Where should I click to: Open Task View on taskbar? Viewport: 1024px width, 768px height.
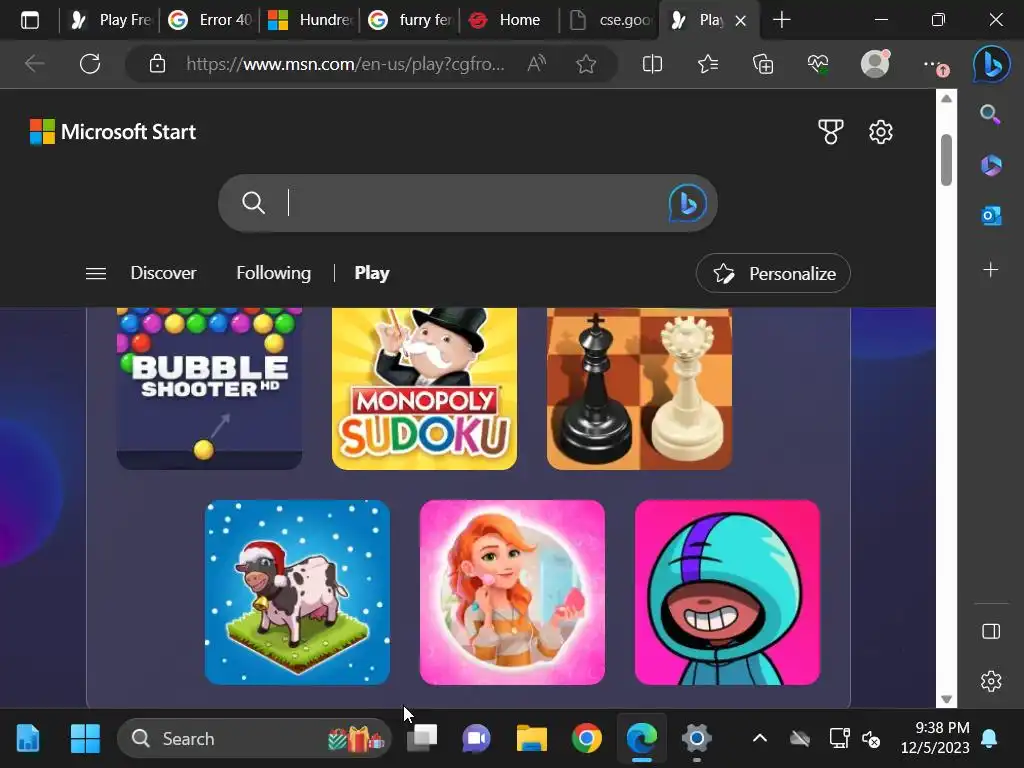422,739
